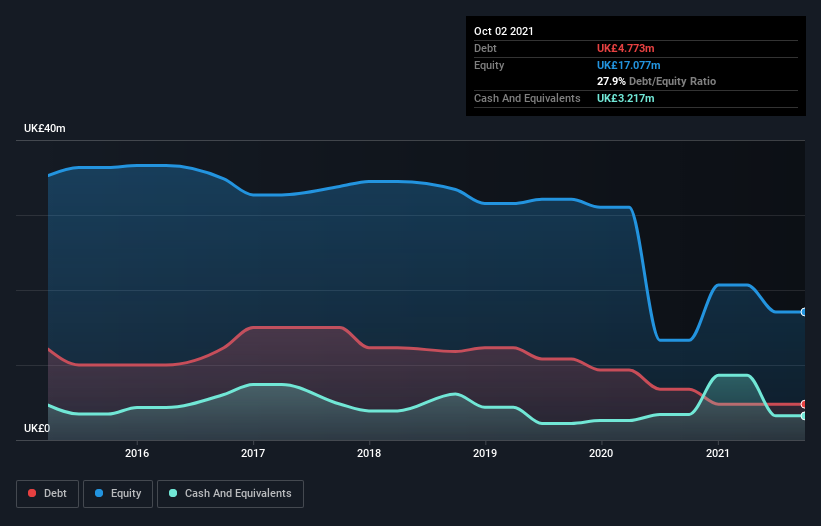
Task: Click the UK£4.773m debt value
Action: [x=626, y=48]
